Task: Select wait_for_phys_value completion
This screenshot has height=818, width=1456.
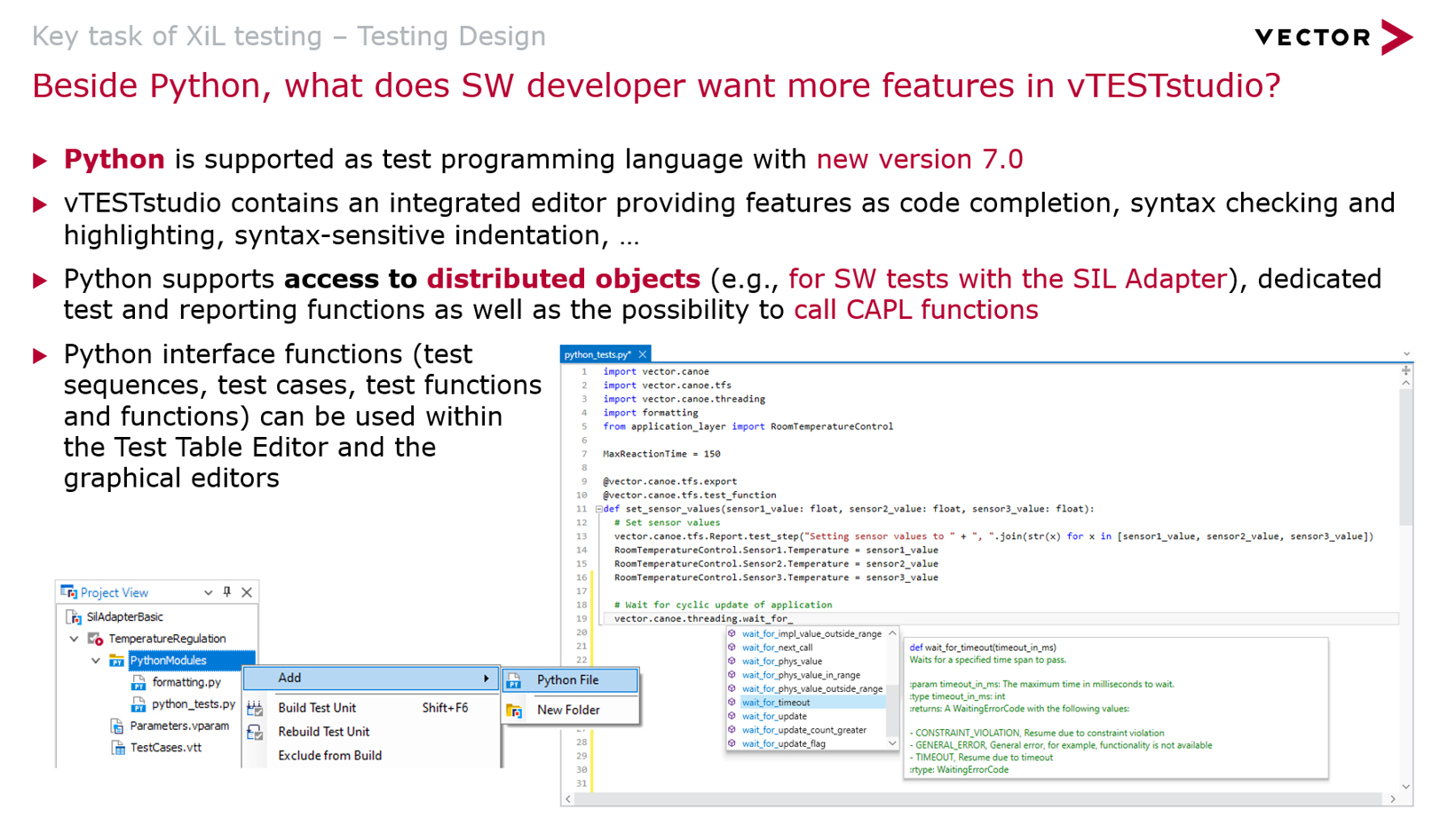Action: point(782,662)
